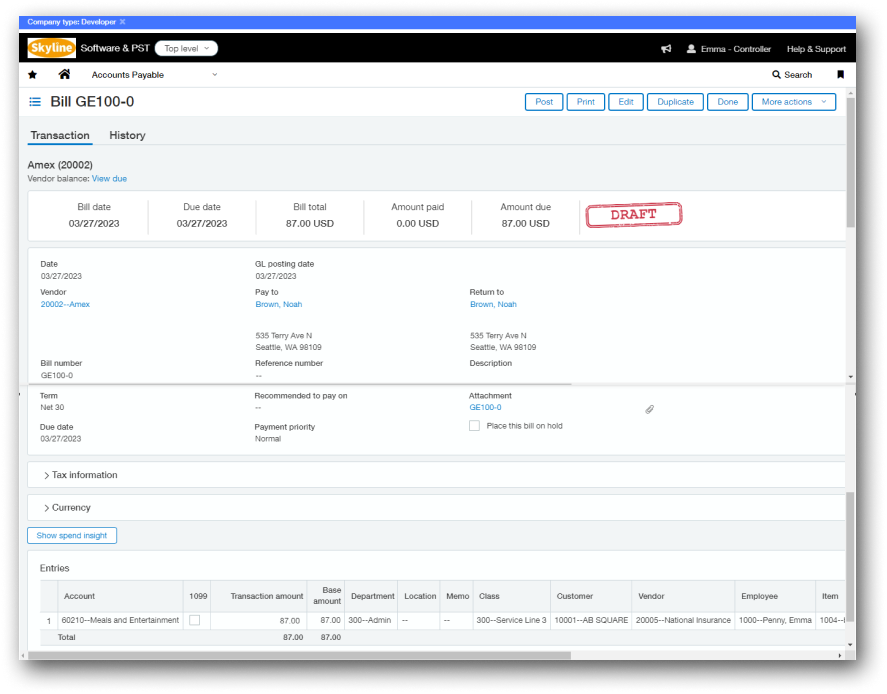This screenshot has height=694, width=887.
Task: Open the View due vendor balance link
Action: pos(109,179)
